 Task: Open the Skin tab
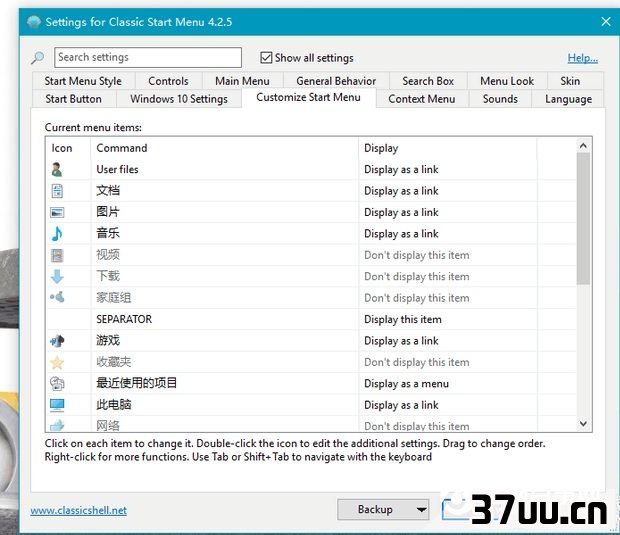(x=570, y=81)
